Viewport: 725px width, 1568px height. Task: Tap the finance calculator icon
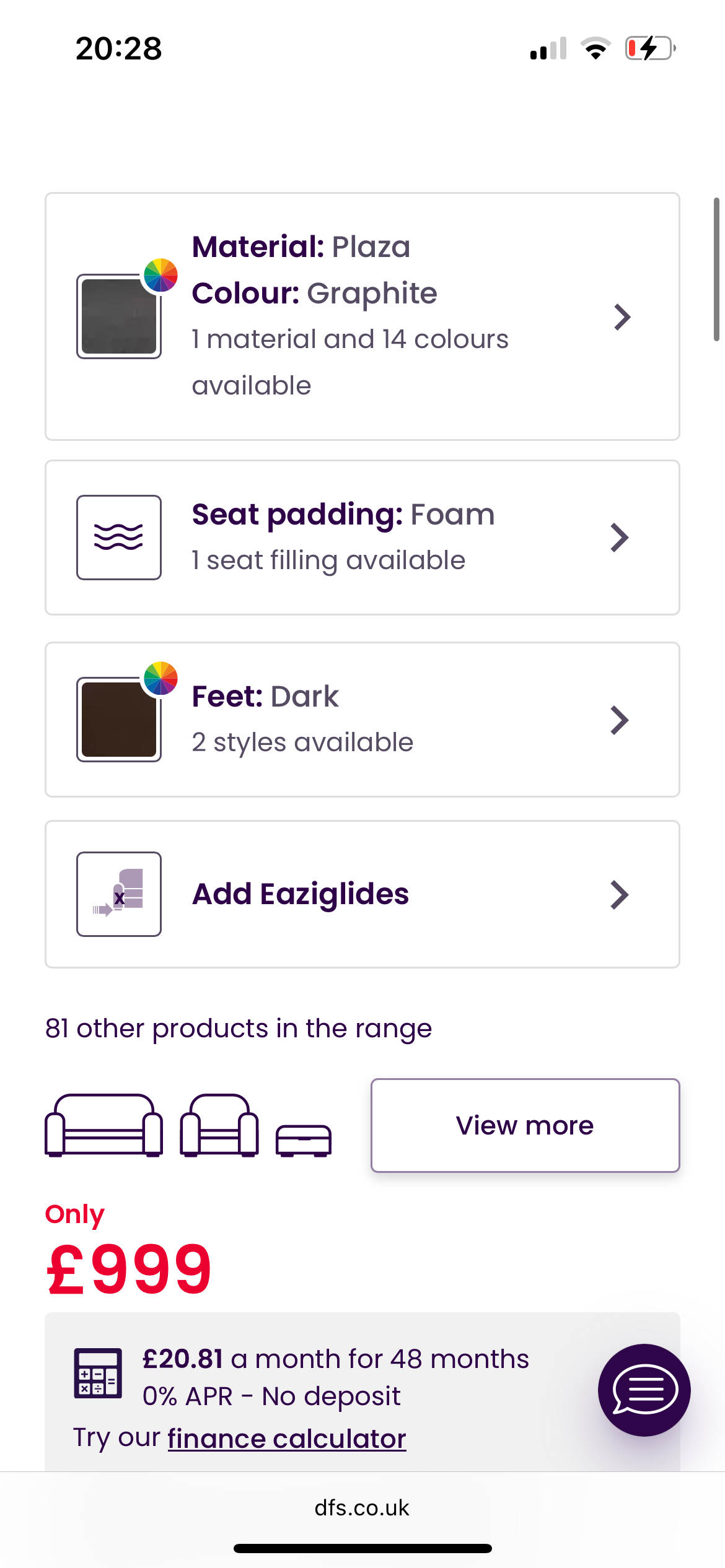pyautogui.click(x=98, y=1373)
